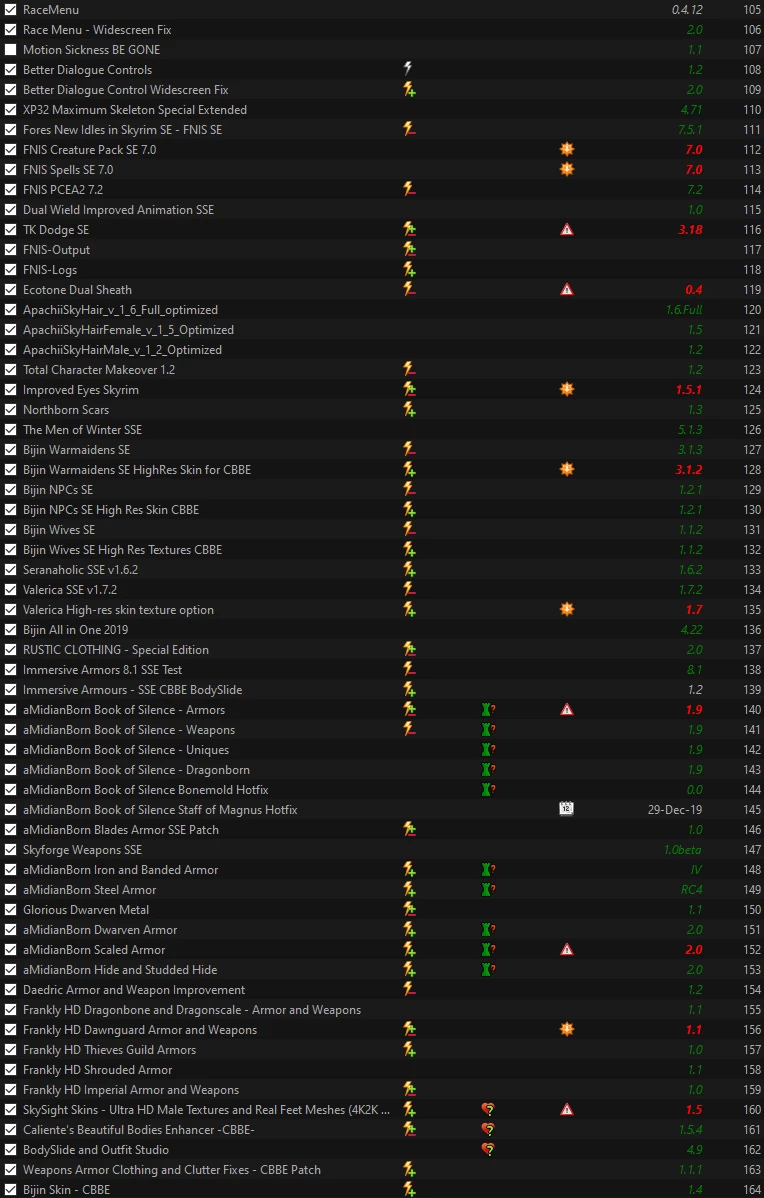Image resolution: width=764 pixels, height=1198 pixels.
Task: Click the orange burst flag on FNIS Spells SE 7.0
Action: coord(566,169)
